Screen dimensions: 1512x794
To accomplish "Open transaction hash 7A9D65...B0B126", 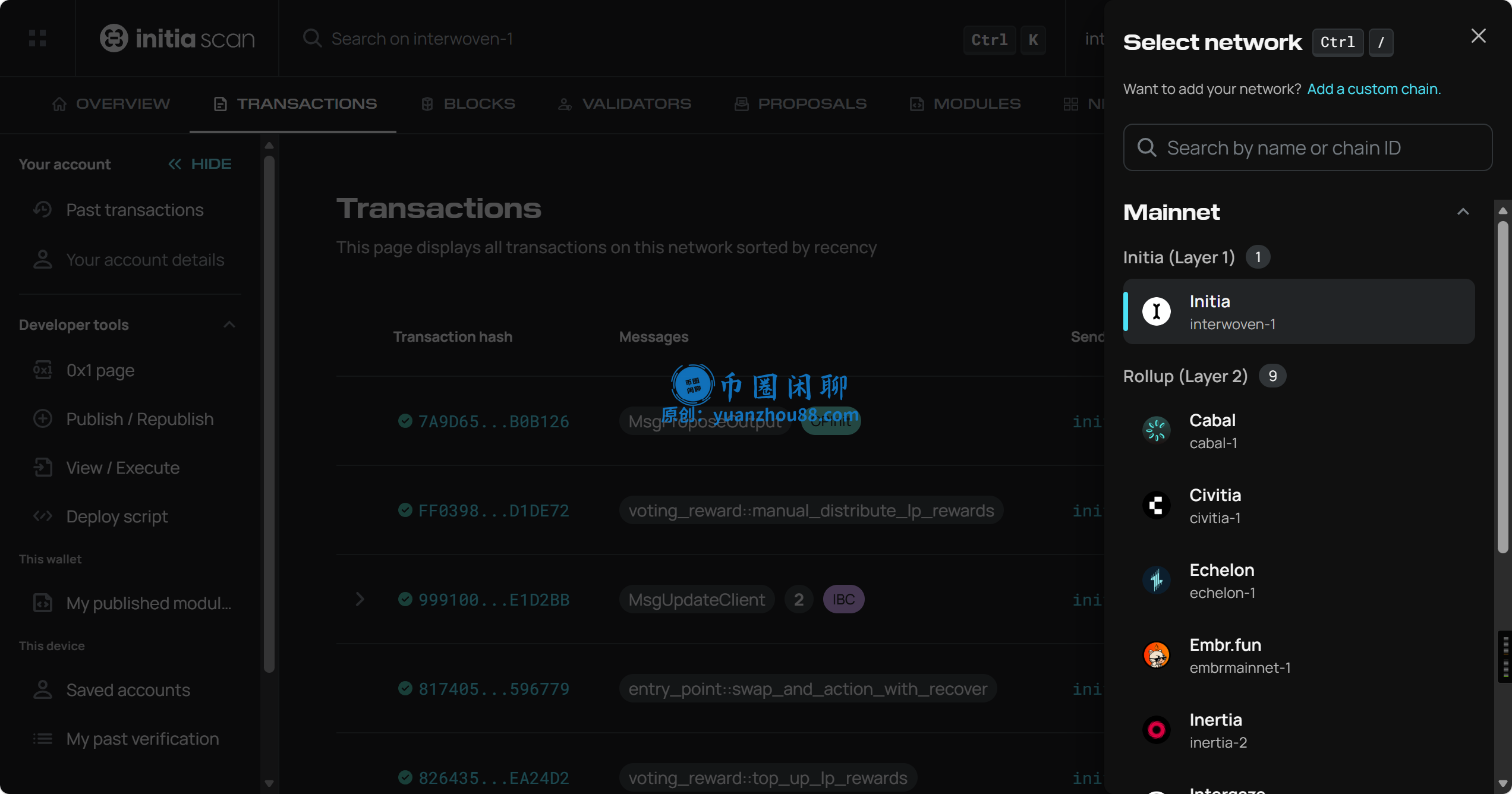I will (x=493, y=421).
